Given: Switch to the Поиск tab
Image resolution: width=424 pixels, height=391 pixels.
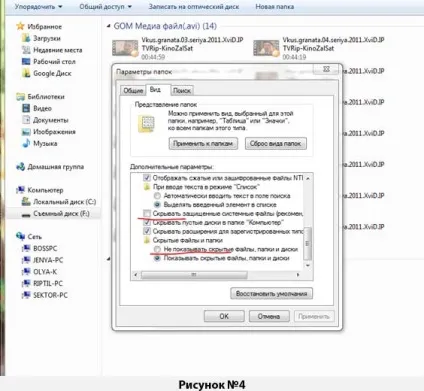Looking at the screenshot, I should [x=182, y=91].
